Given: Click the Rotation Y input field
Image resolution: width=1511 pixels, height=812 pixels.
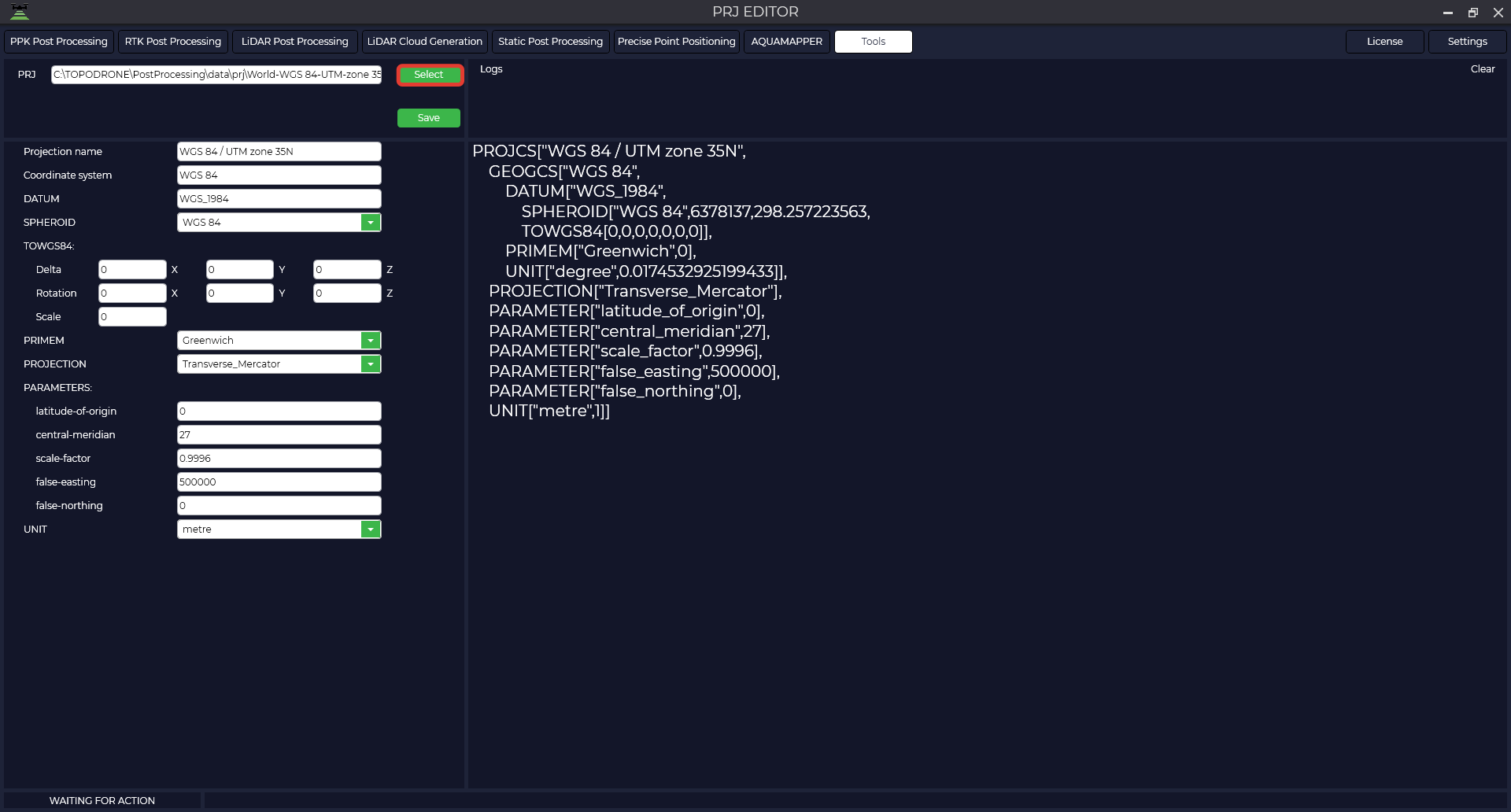Looking at the screenshot, I should (240, 293).
